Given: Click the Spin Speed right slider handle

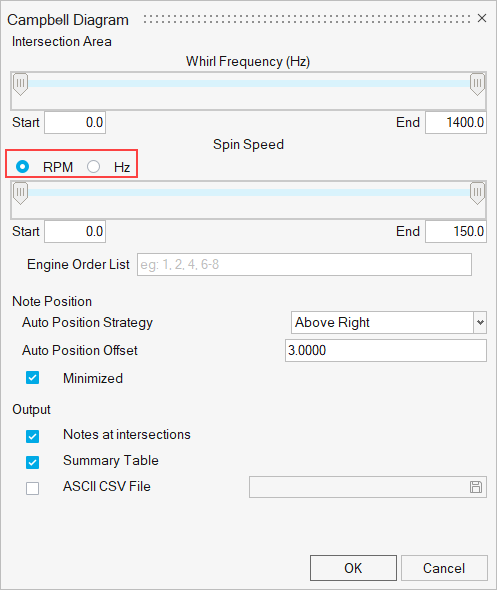Looking at the screenshot, I should 477,193.
